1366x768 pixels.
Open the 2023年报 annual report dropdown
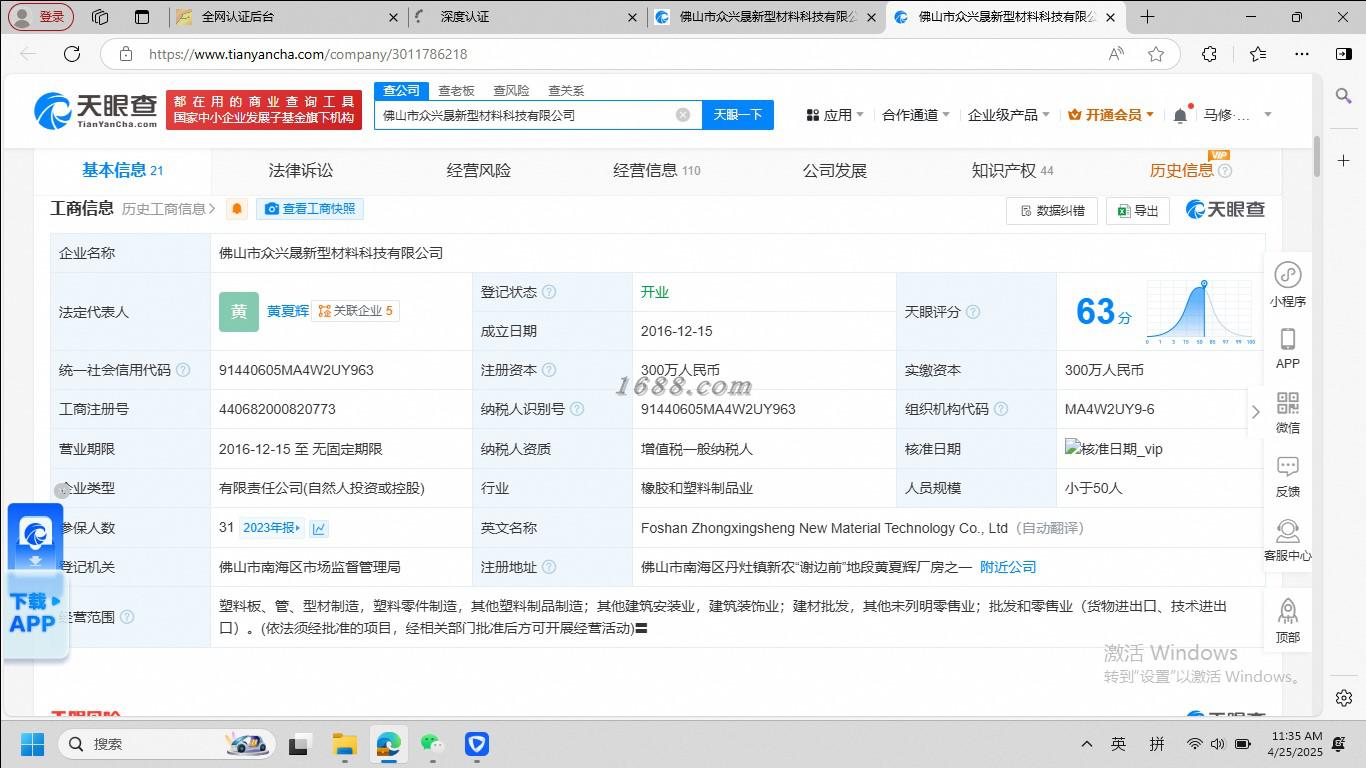272,528
